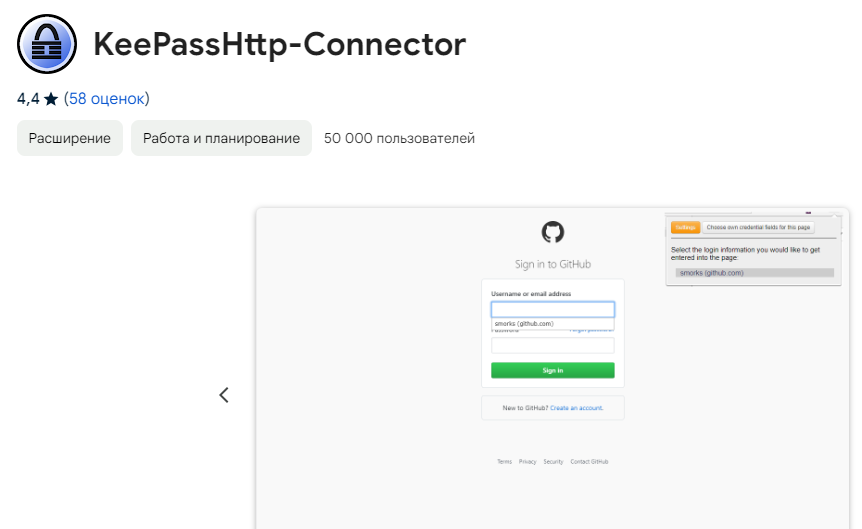Click the Username or email address field
Image resolution: width=862 pixels, height=529 pixels.
[x=553, y=309]
